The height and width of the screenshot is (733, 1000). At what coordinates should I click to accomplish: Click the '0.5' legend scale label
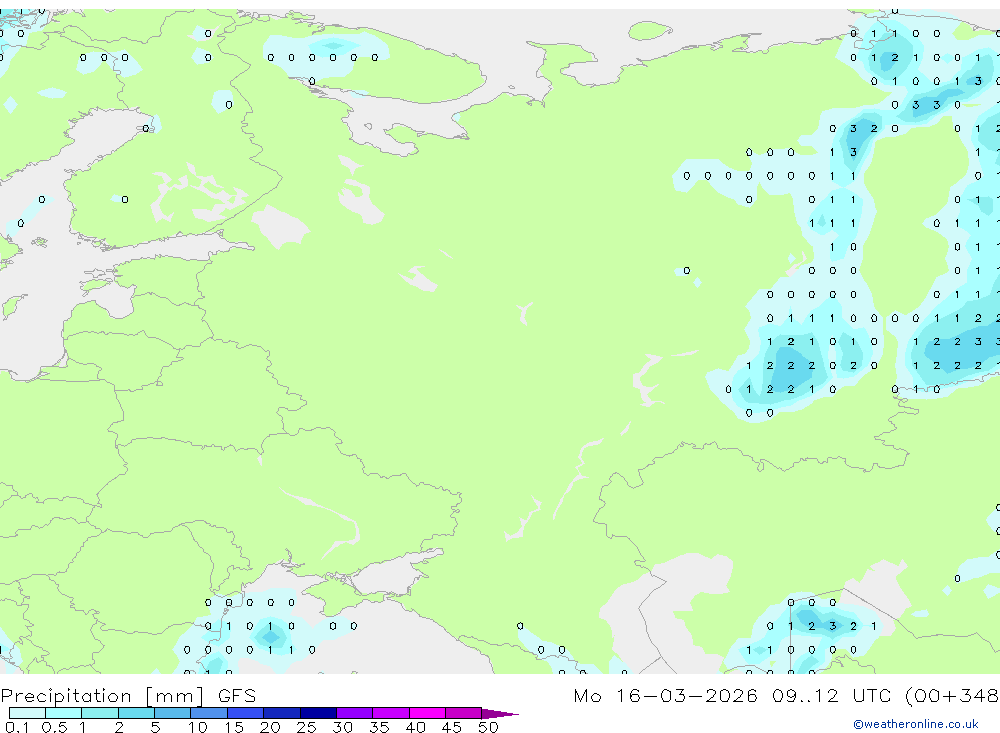coord(54,727)
